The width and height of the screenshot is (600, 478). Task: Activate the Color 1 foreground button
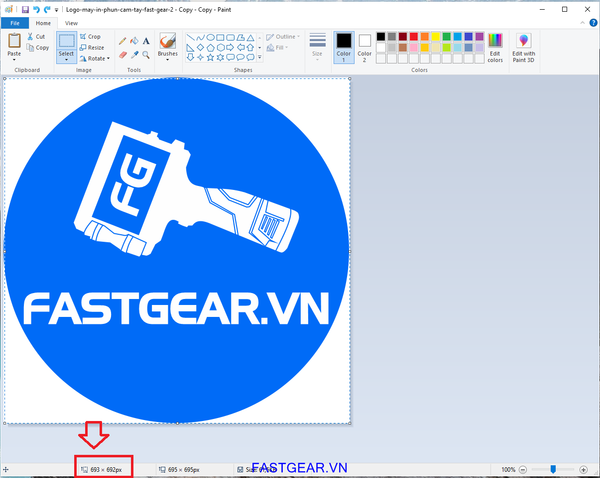(x=344, y=47)
